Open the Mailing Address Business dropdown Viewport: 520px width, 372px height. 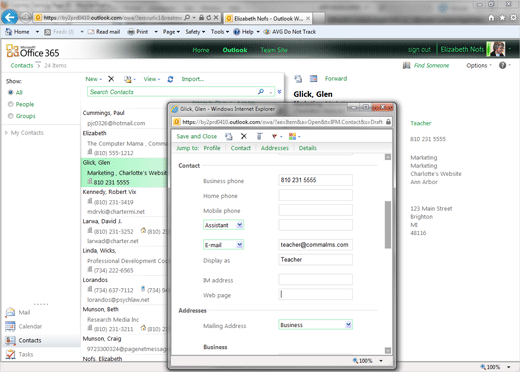tap(315, 325)
